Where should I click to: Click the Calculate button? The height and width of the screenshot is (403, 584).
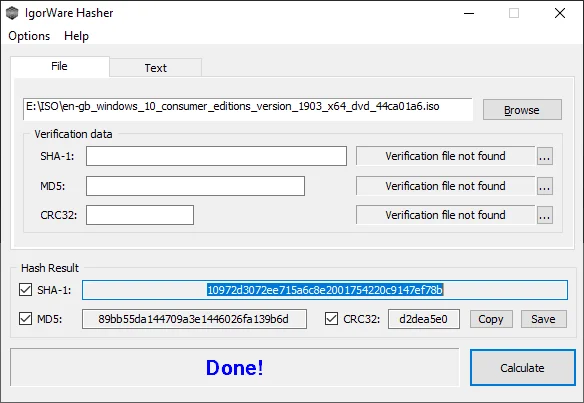pos(523,368)
